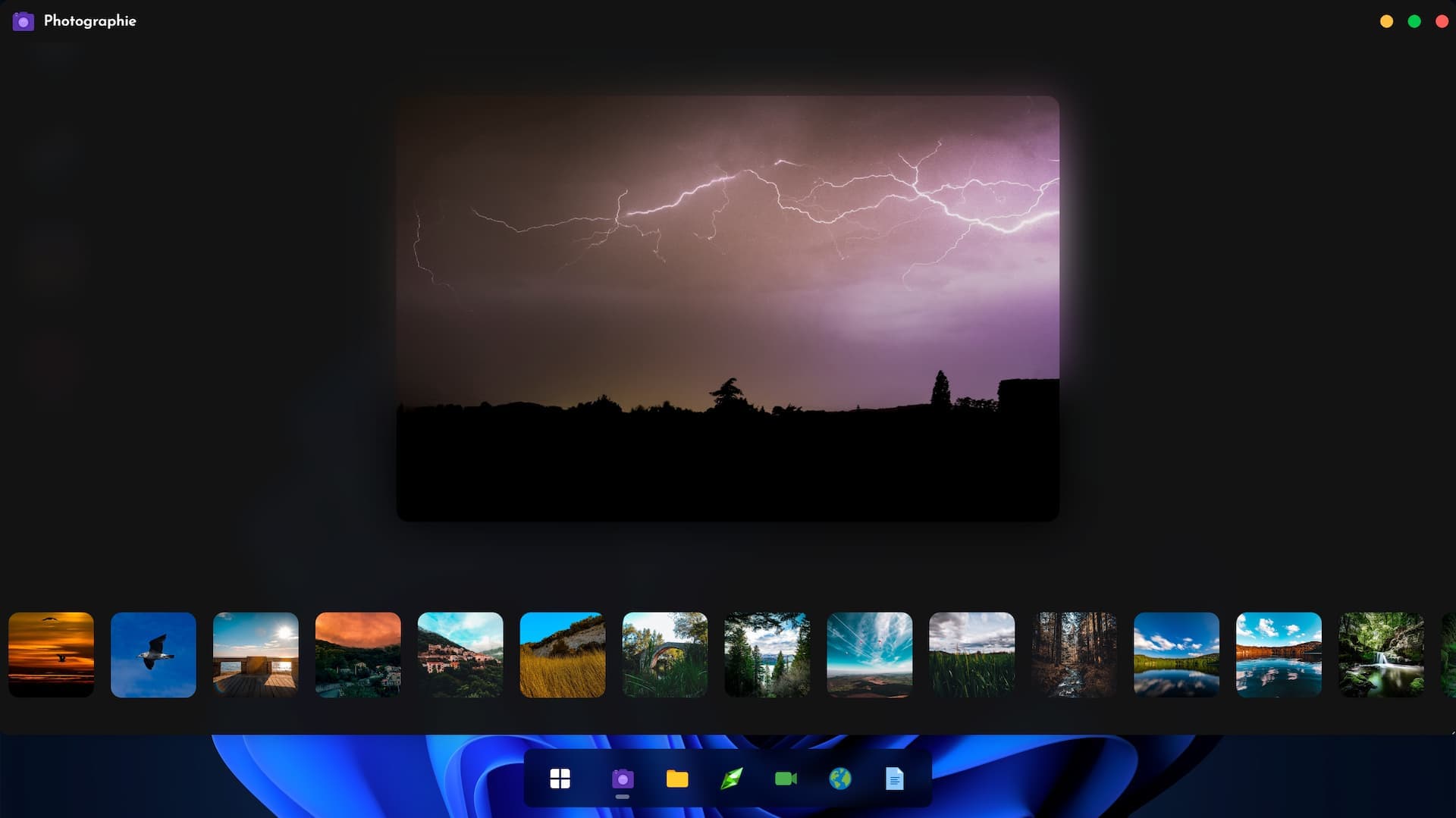Select the green grass cloudy sky thumbnail
This screenshot has height=818, width=1456.
pos(972,655)
